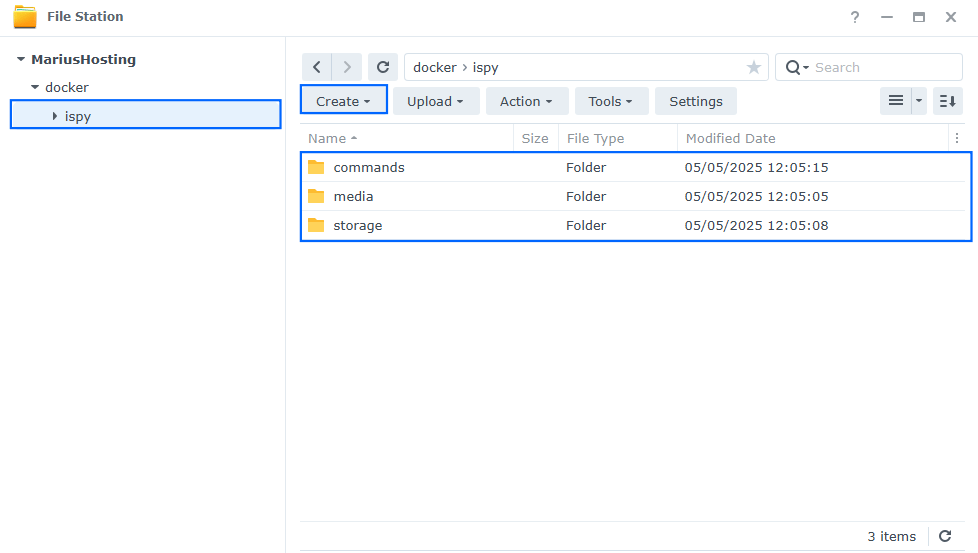The height and width of the screenshot is (553, 978).
Task: Select MariusHosting in the folder tree
Action: coord(84,59)
